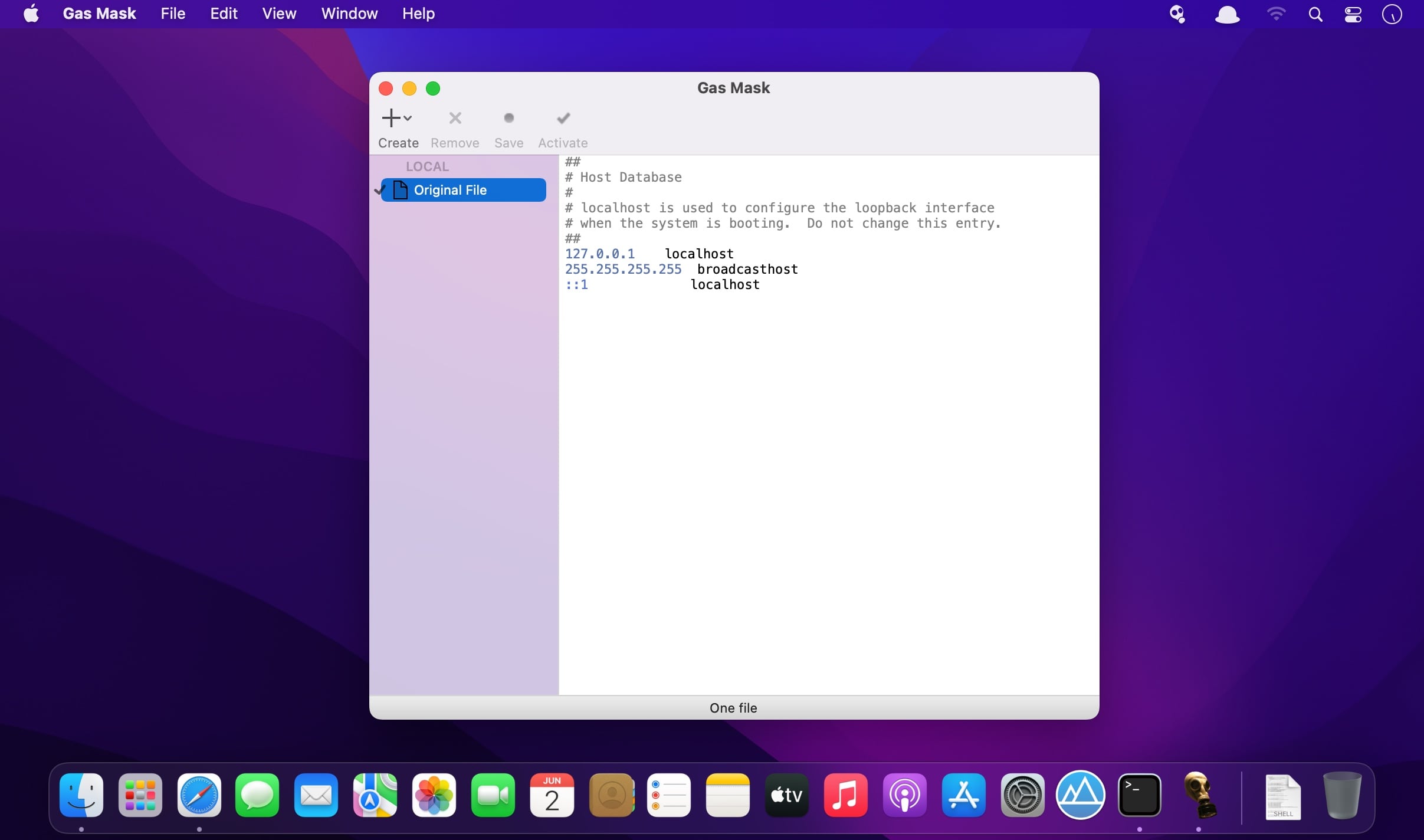Click the document icon of Original File
This screenshot has width=1424, height=840.
tap(401, 190)
